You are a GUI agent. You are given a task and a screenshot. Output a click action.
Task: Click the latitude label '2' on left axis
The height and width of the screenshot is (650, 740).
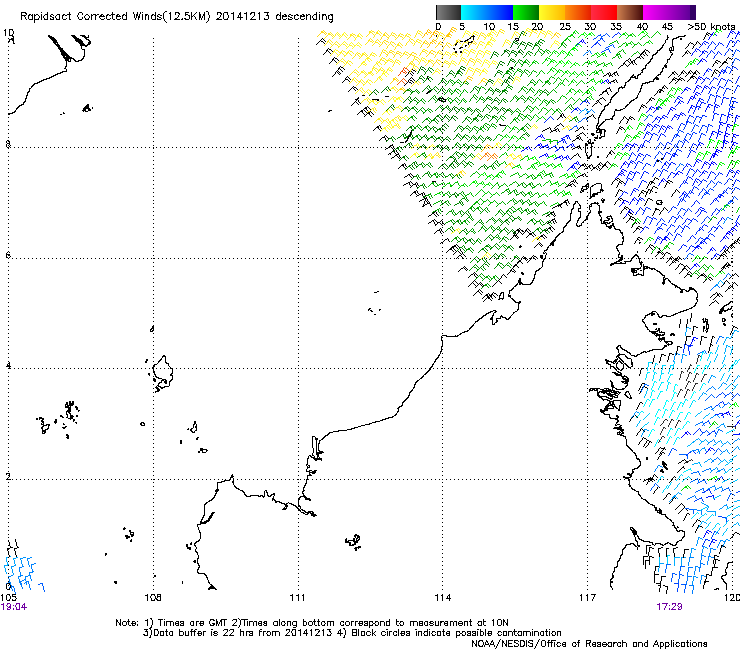pyautogui.click(x=8, y=476)
